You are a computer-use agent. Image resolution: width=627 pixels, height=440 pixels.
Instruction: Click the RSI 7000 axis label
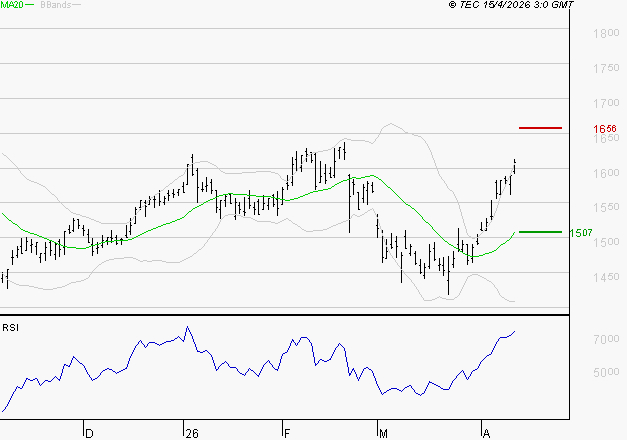click(606, 339)
